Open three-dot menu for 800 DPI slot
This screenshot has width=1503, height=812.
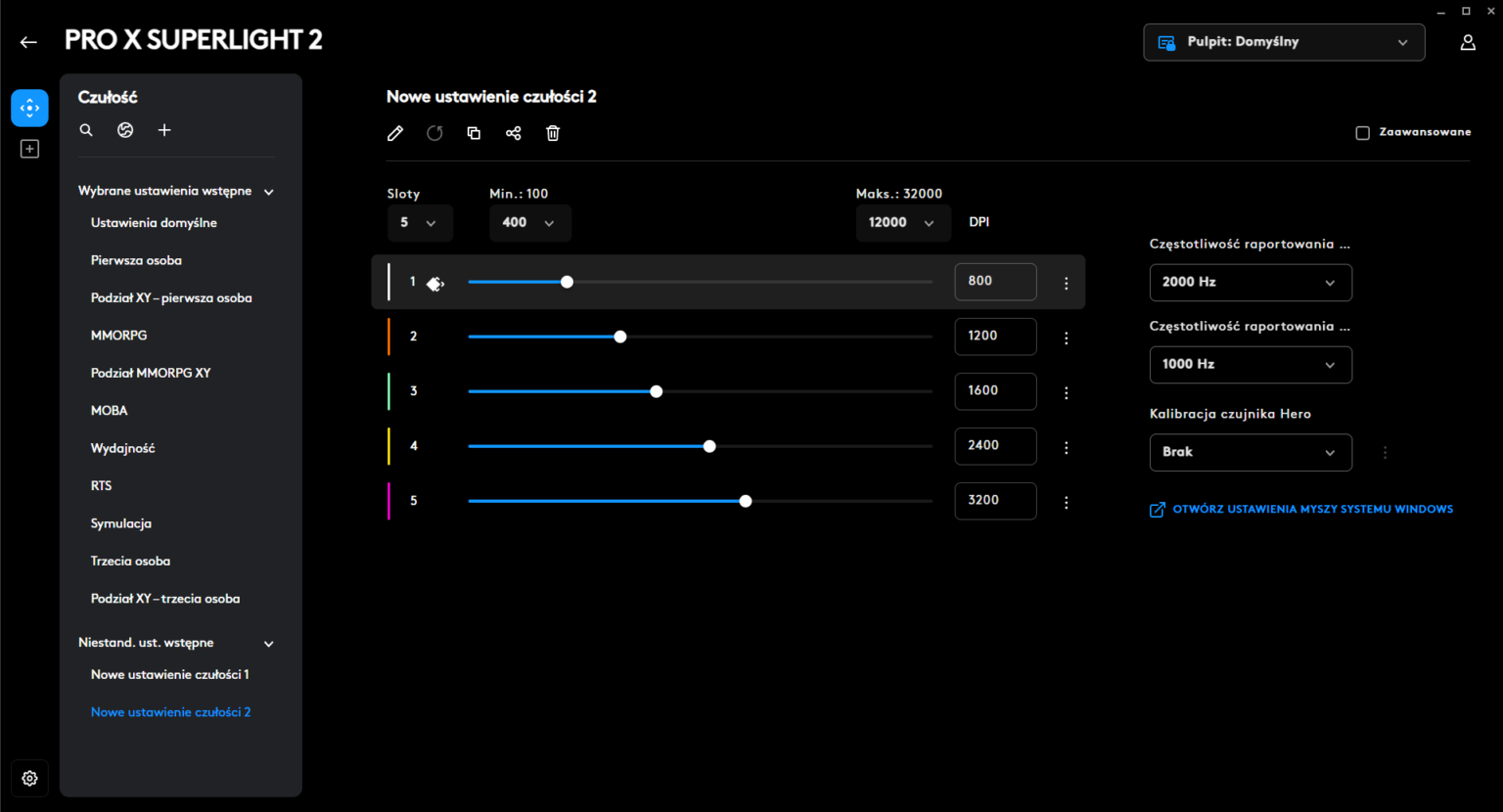tap(1067, 283)
